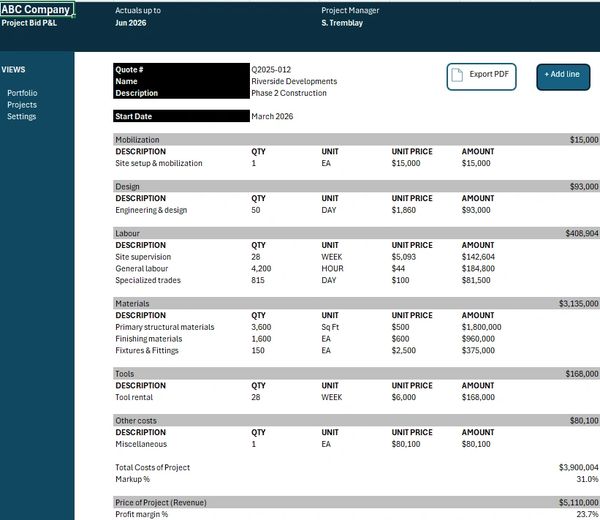Select the name Riverside Developments
Screen dimensions: 600x520
pos(294,81)
